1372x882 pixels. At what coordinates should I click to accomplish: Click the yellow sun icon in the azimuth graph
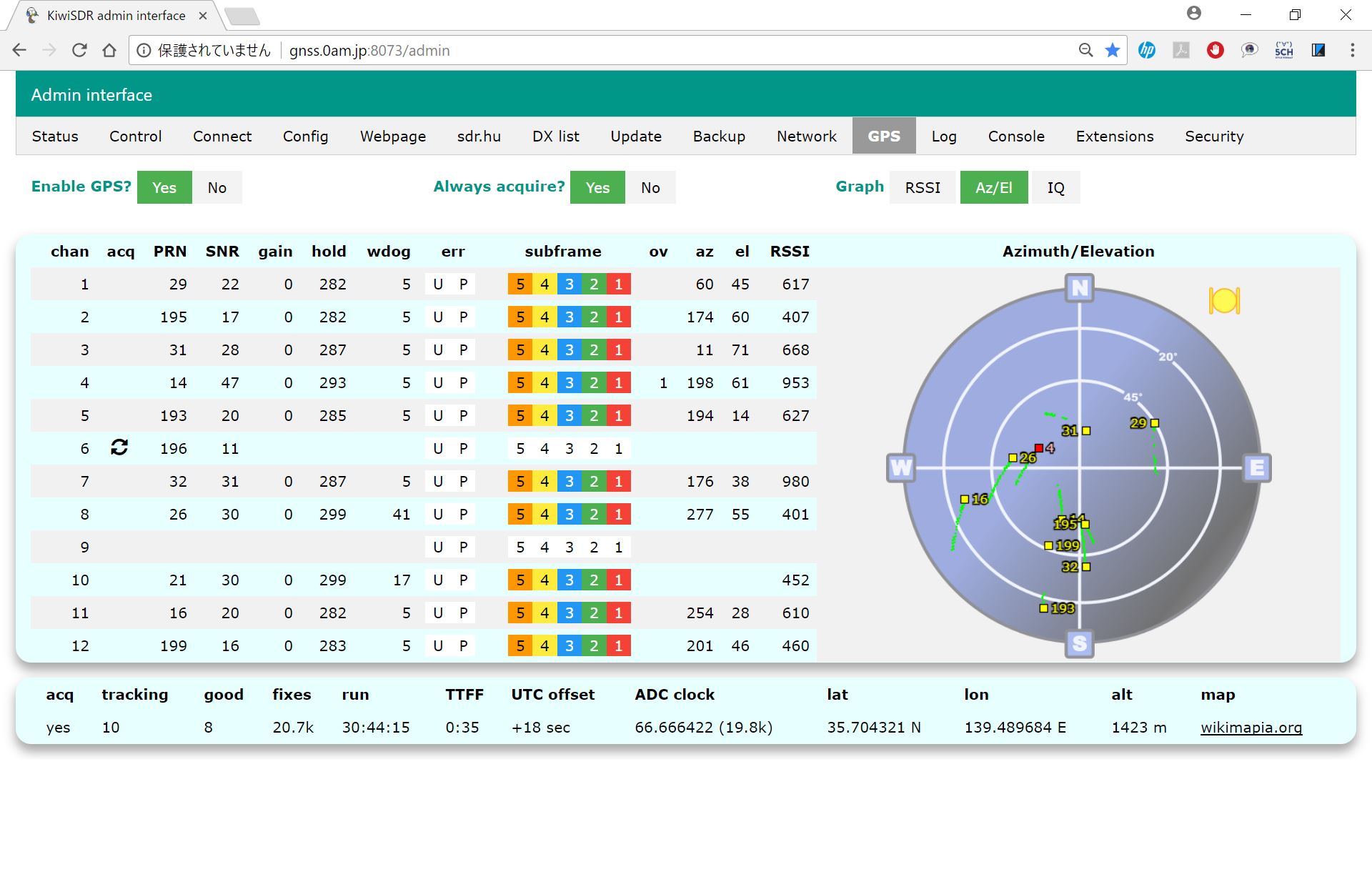1224,301
